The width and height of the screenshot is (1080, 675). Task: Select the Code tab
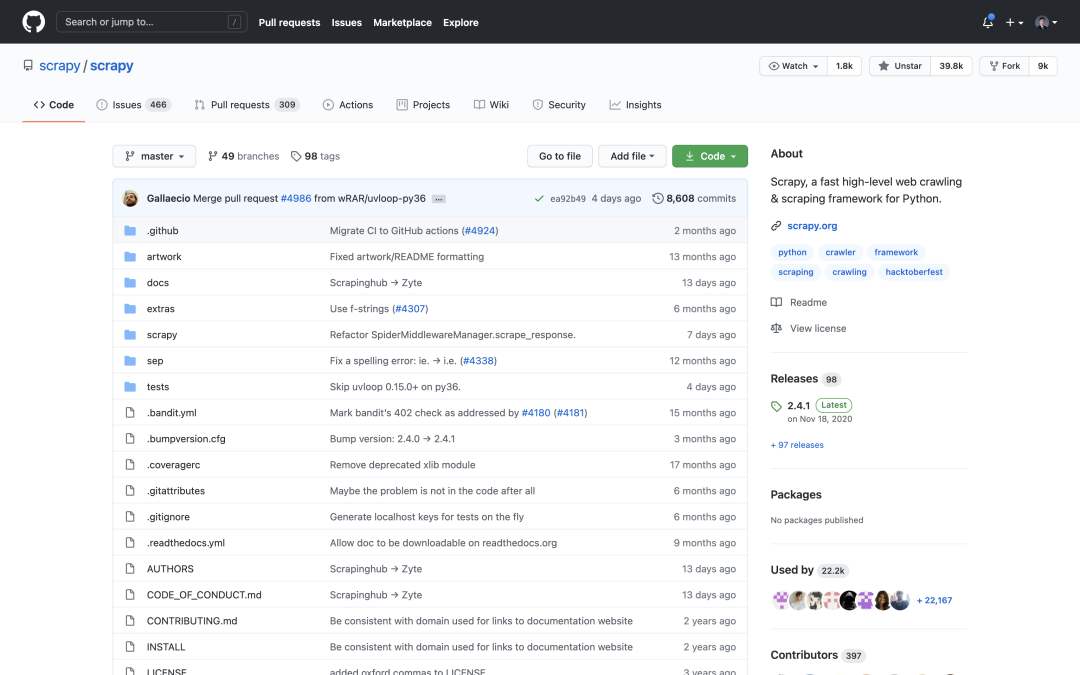click(x=54, y=105)
